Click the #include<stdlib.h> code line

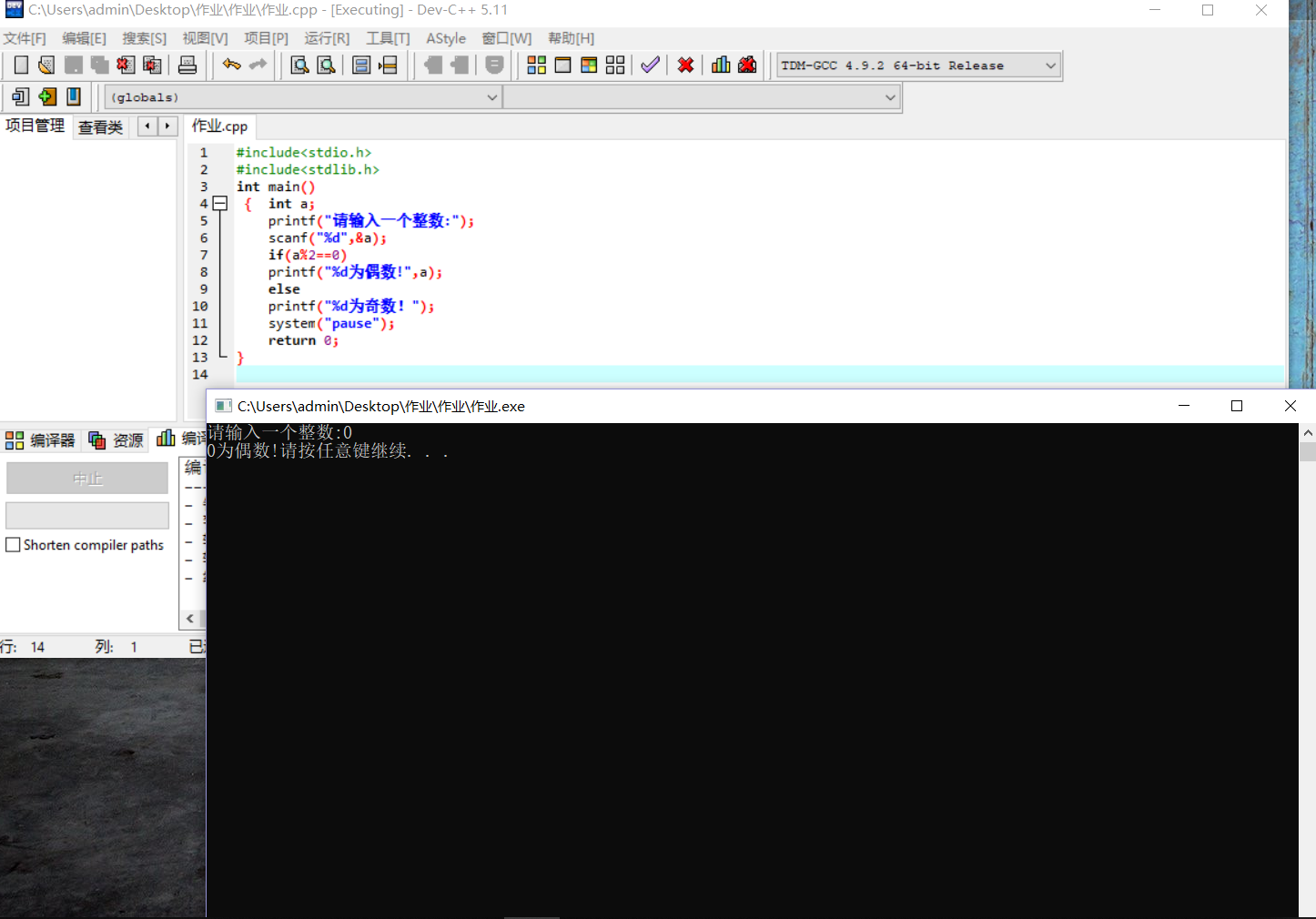tap(308, 169)
